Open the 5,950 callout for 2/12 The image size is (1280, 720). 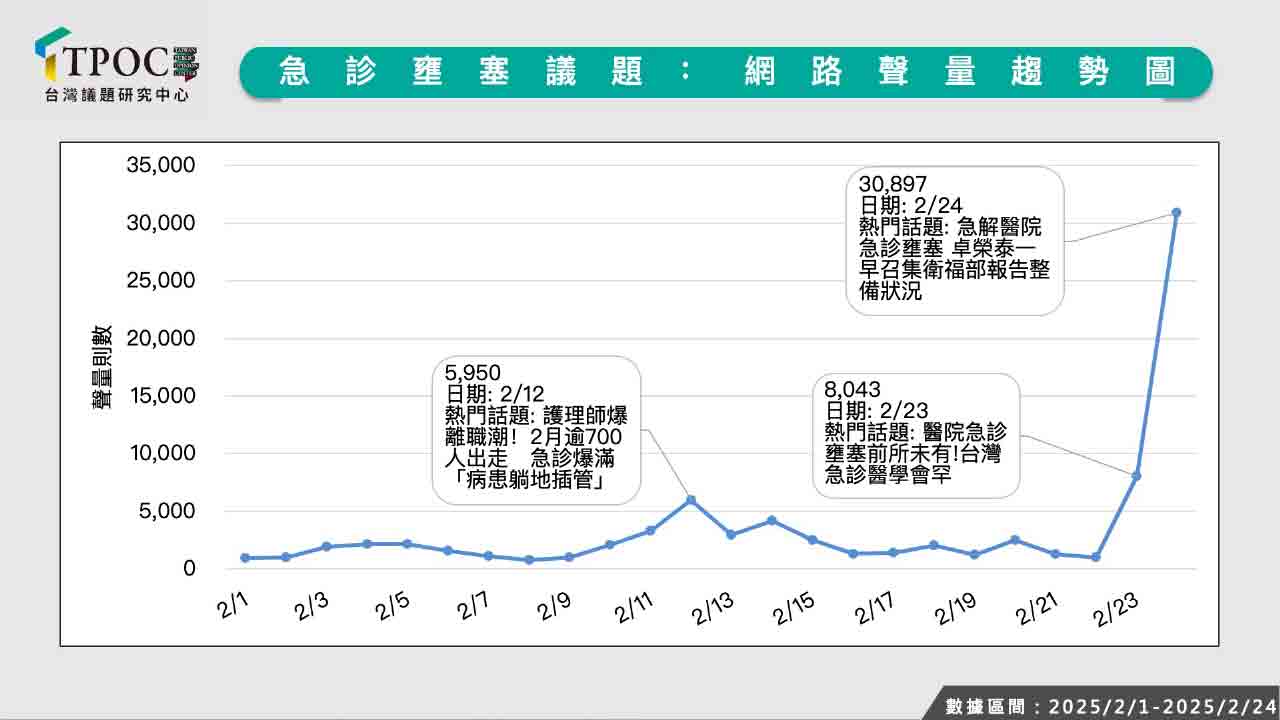click(x=536, y=430)
